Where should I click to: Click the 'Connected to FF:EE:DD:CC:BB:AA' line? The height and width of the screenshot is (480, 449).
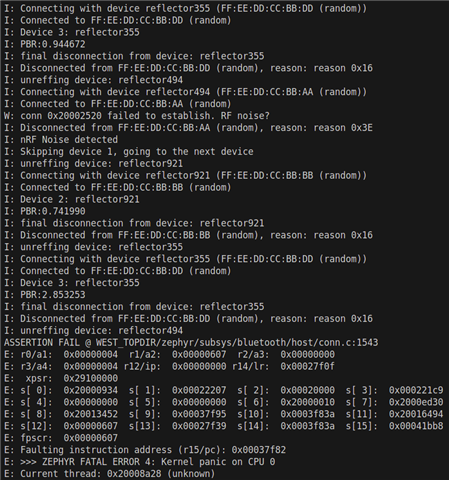118,104
